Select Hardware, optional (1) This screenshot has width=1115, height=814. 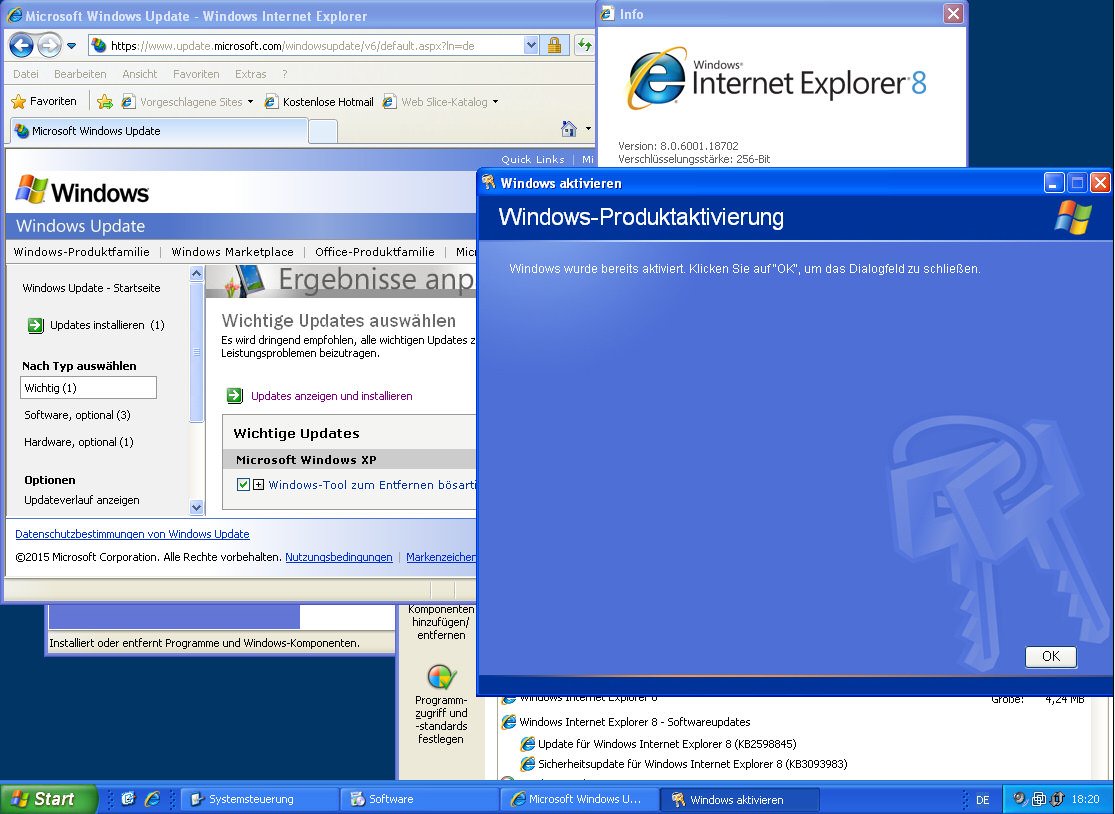[79, 442]
